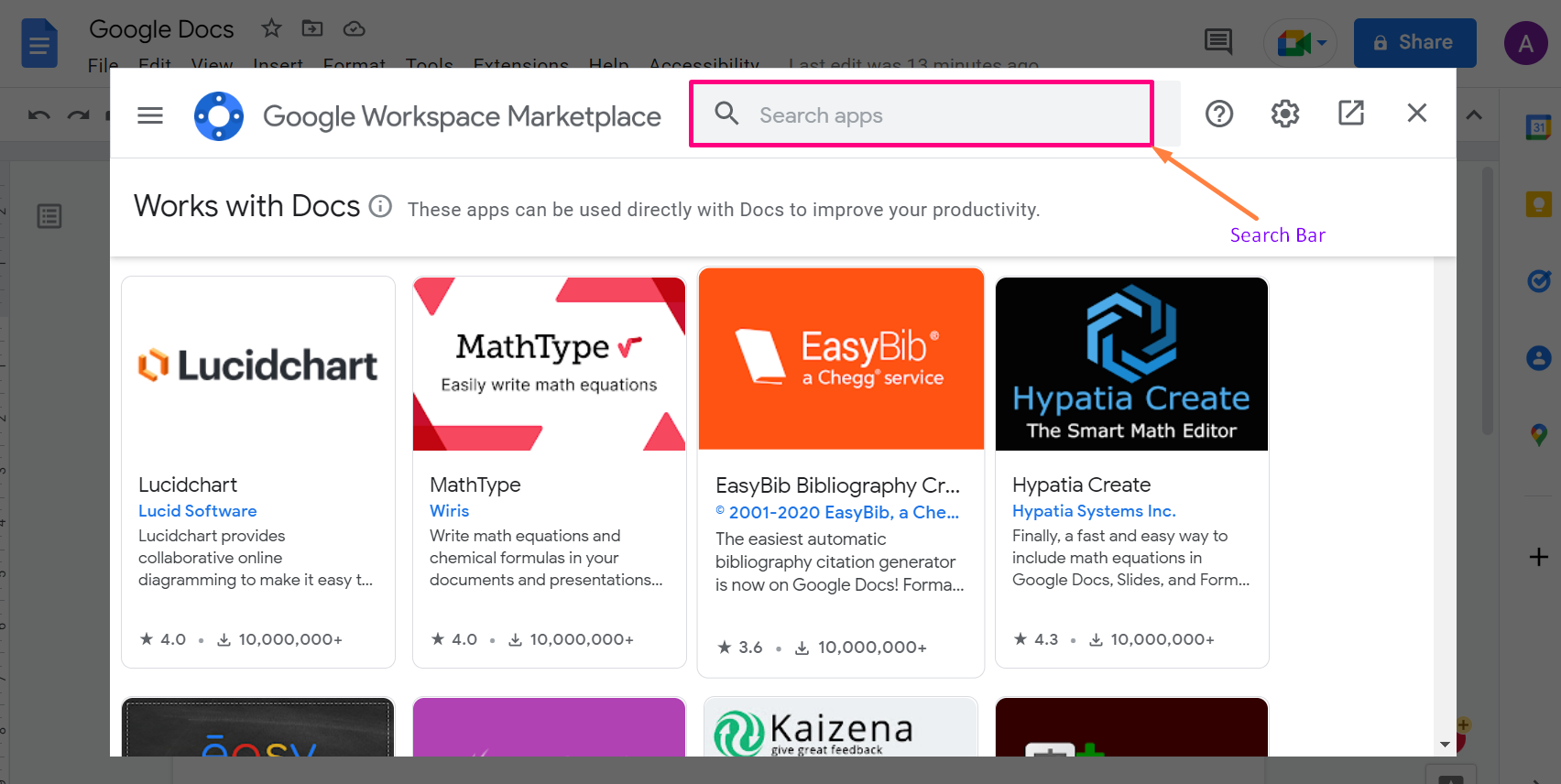The image size is (1561, 784).
Task: Open Marketplace help question icon
Action: 1219,114
